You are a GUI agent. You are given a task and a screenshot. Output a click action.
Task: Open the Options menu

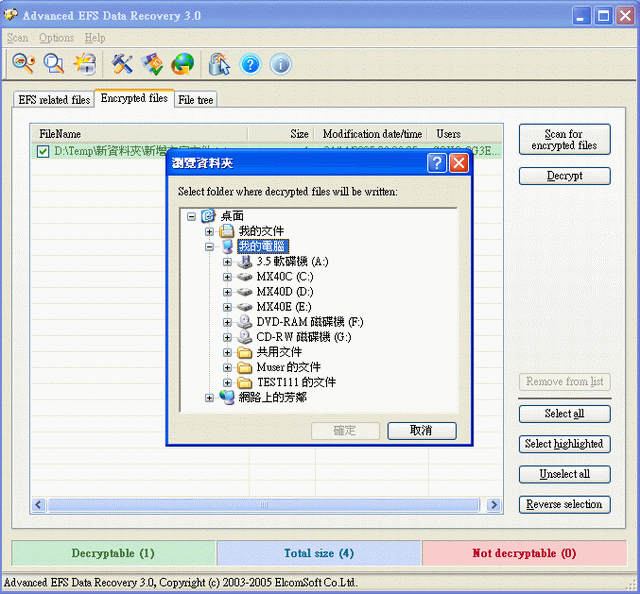pos(56,38)
